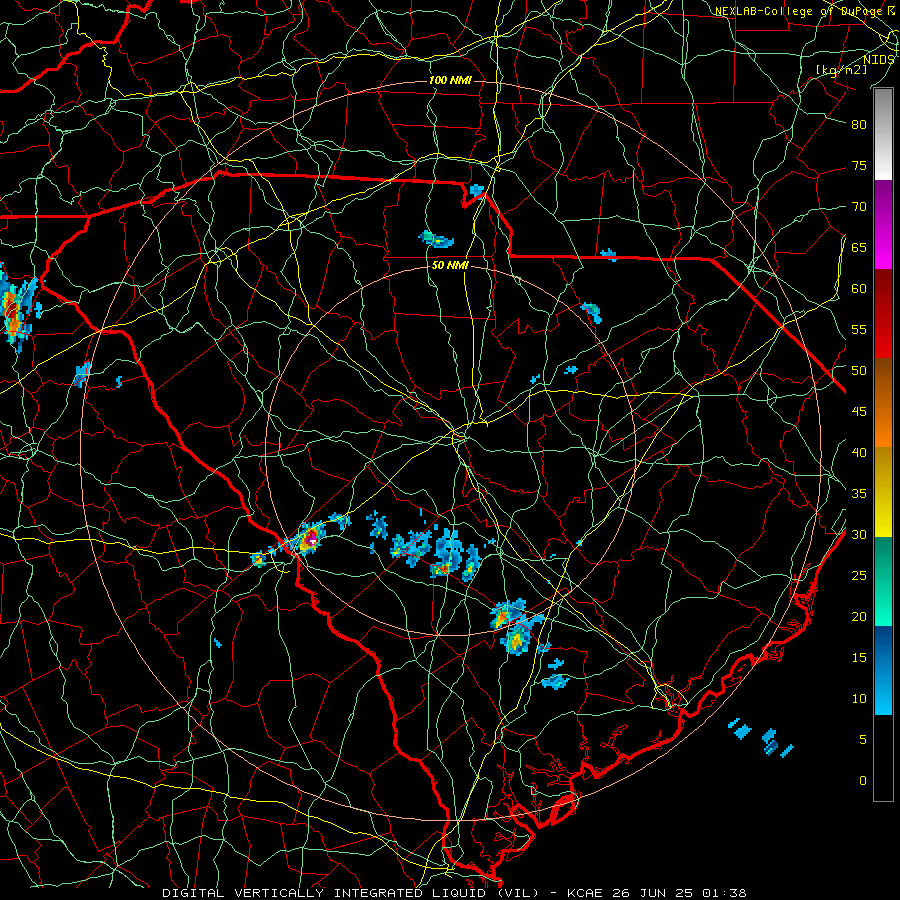Click the 25 value on the VIL scale
900x900 pixels.
coord(859,576)
